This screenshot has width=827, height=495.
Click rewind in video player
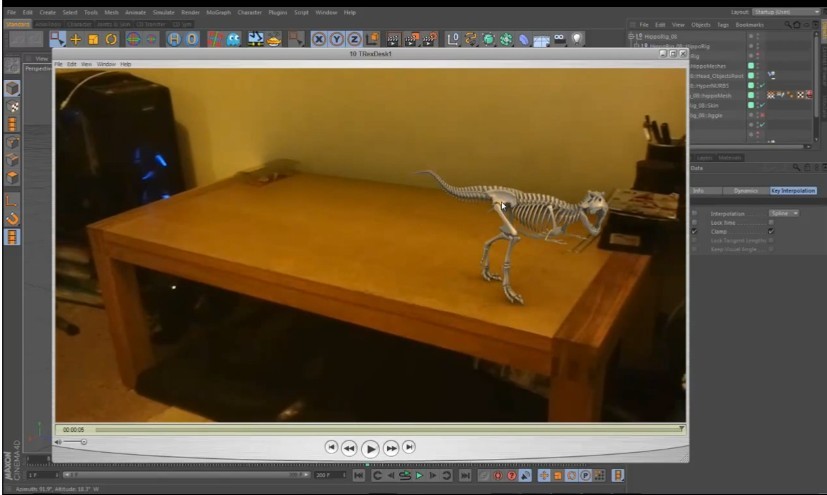[349, 448]
